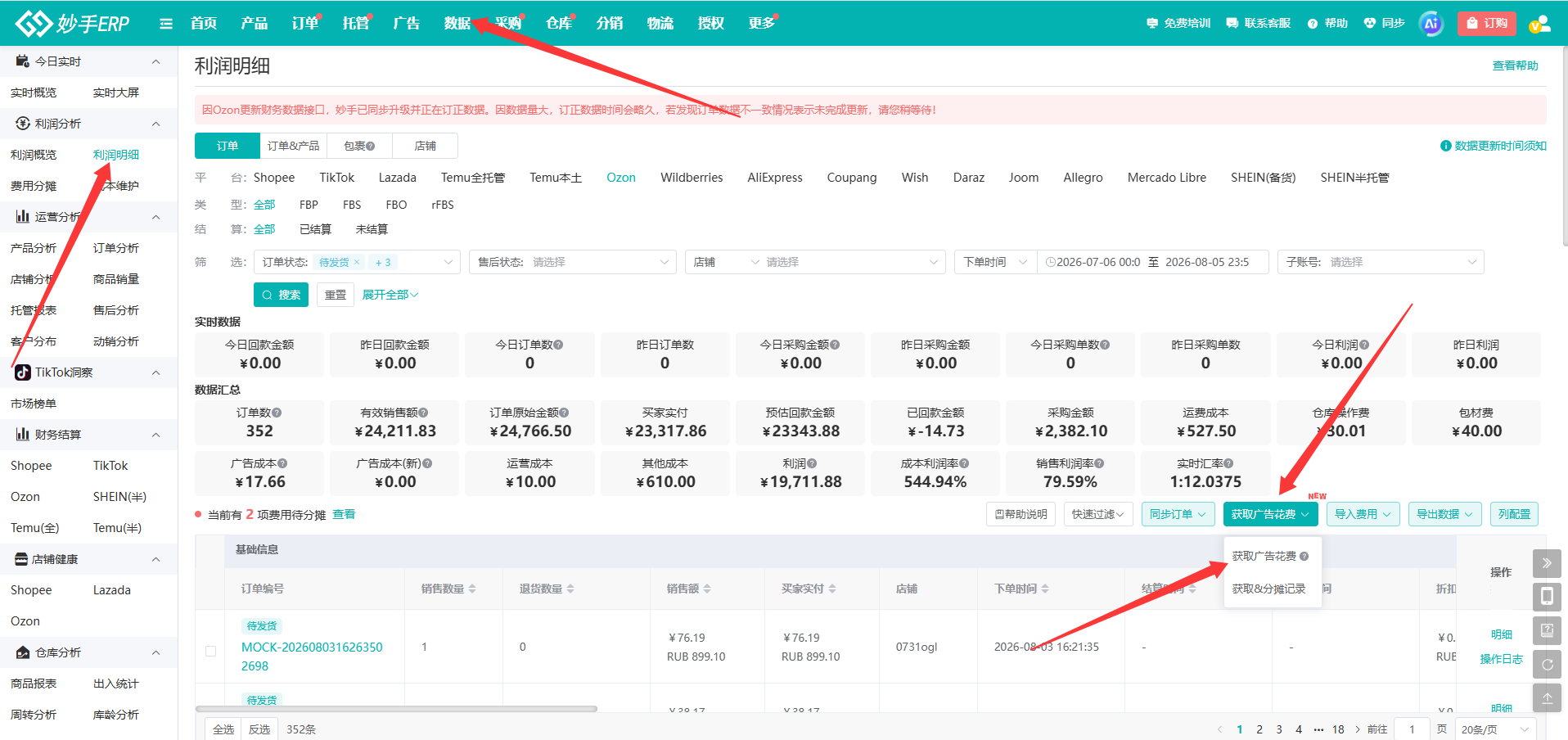Sort table by 销售额 column
Screen dimensions: 1568x740
coord(707,589)
